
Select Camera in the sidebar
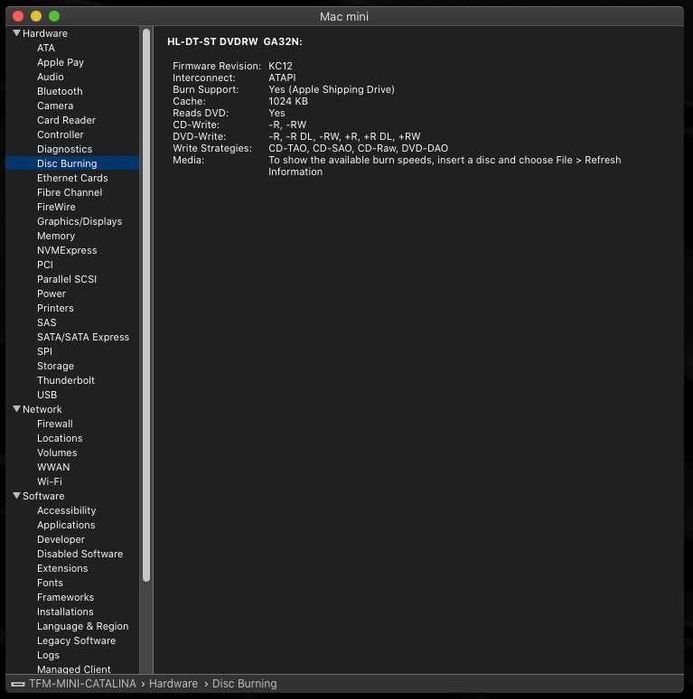point(55,106)
